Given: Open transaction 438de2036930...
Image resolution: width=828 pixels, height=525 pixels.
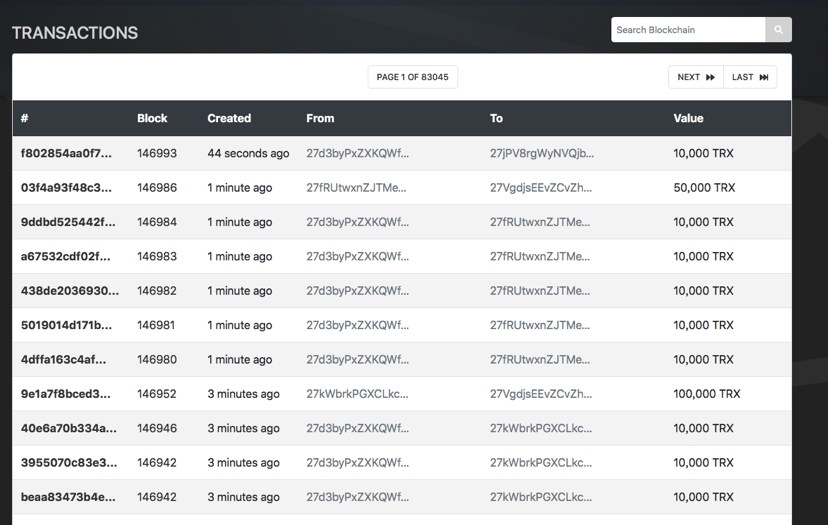Looking at the screenshot, I should click(70, 290).
